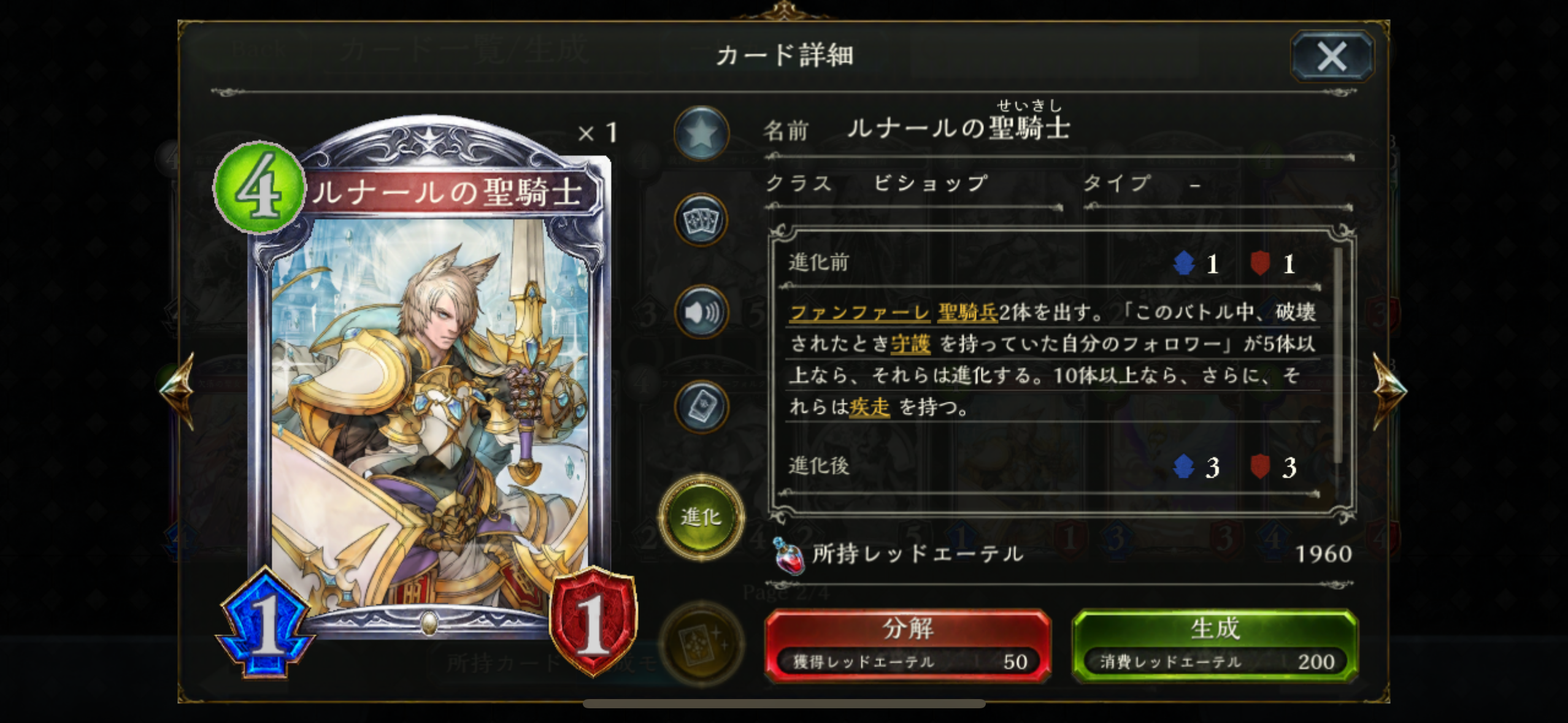Tap the star favorite icon
The height and width of the screenshot is (723, 1568).
coord(701,134)
